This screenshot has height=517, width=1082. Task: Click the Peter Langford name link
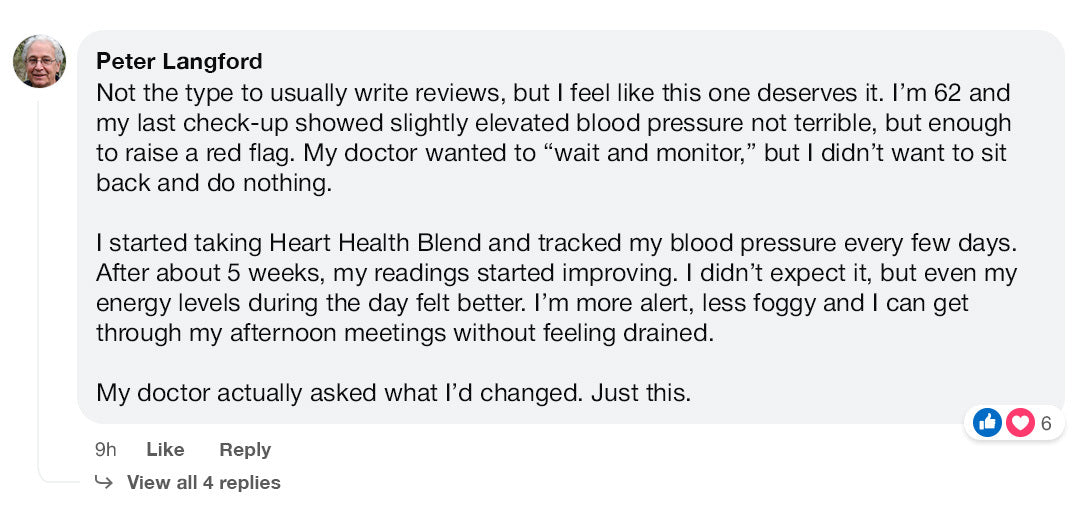(x=179, y=61)
